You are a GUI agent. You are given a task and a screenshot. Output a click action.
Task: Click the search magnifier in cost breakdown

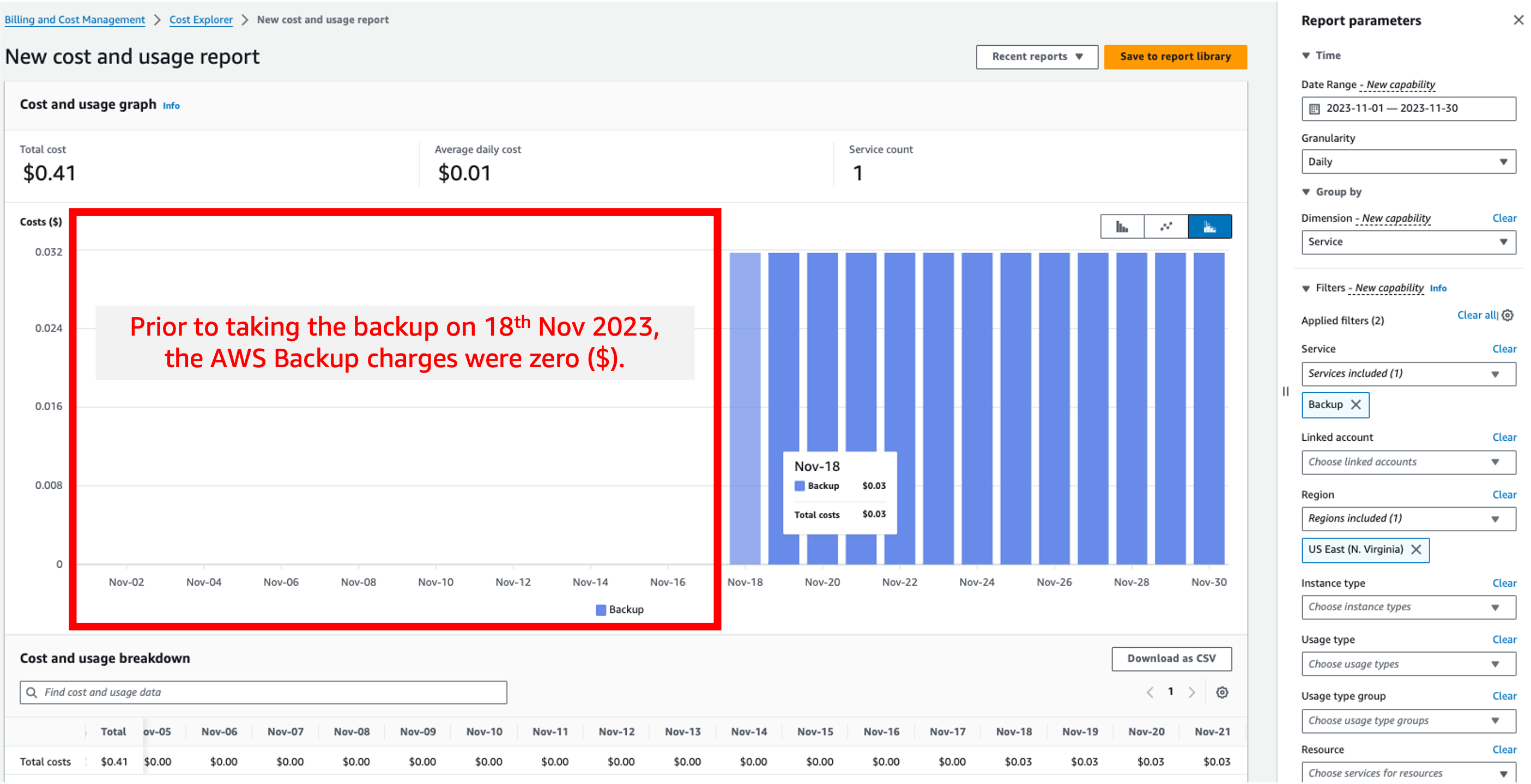coord(32,692)
